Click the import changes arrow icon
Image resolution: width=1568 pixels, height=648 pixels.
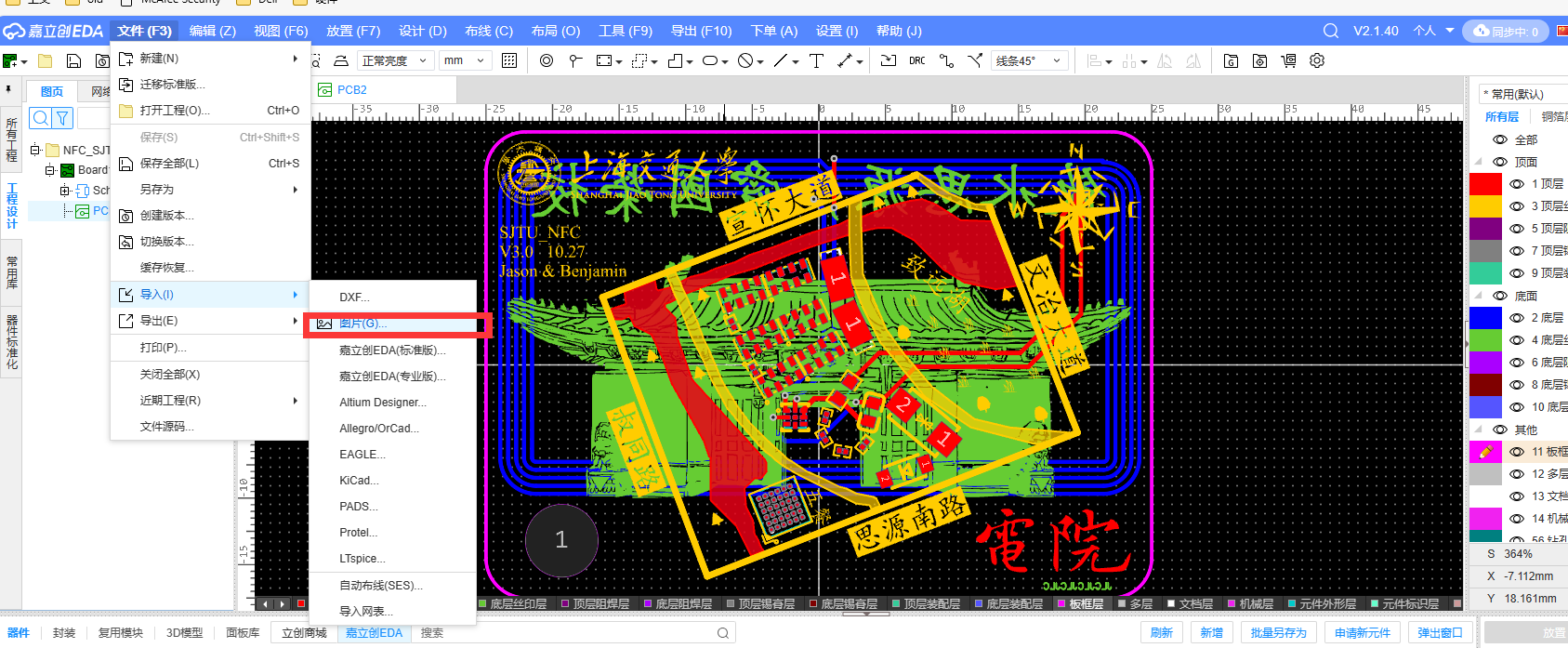coord(889,60)
